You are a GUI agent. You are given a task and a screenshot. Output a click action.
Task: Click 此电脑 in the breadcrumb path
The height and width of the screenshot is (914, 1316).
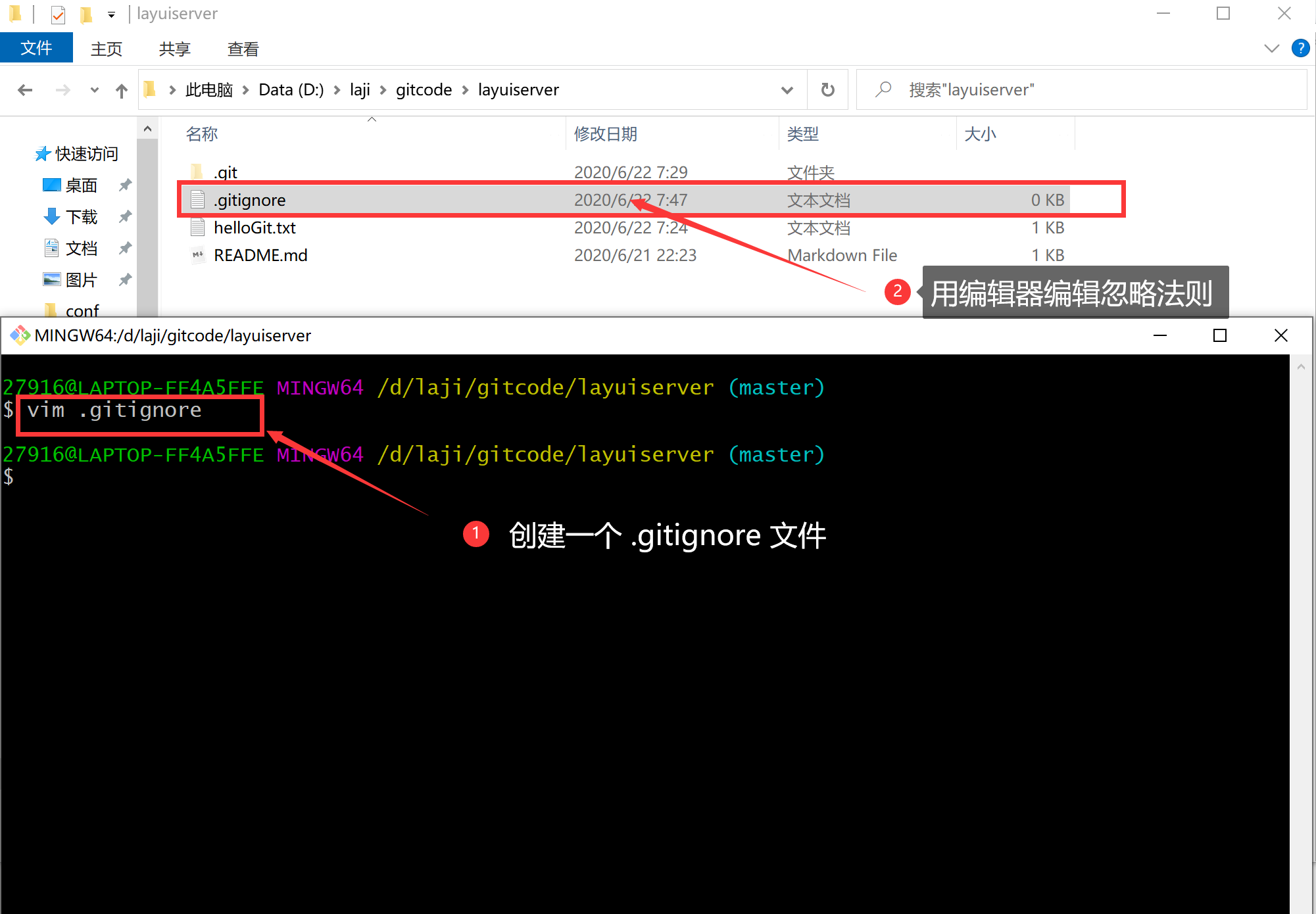point(209,89)
